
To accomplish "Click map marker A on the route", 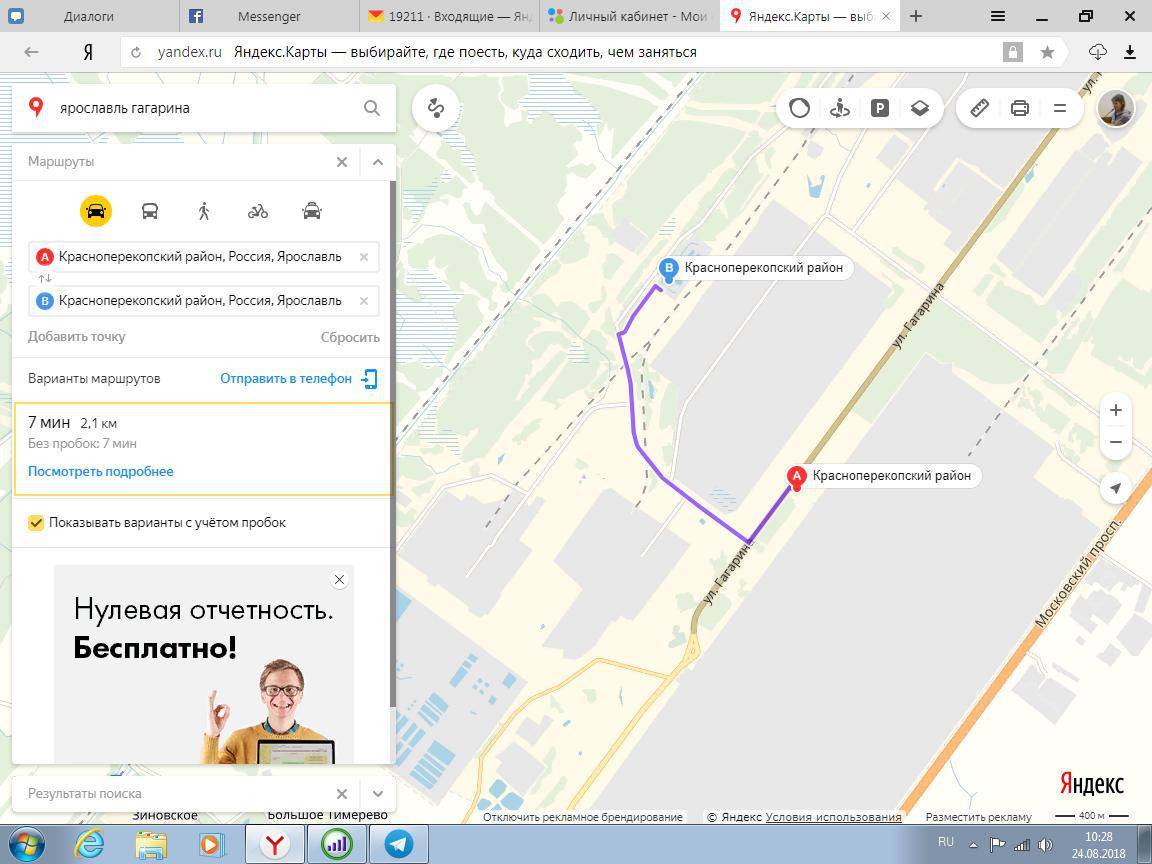I will (796, 478).
